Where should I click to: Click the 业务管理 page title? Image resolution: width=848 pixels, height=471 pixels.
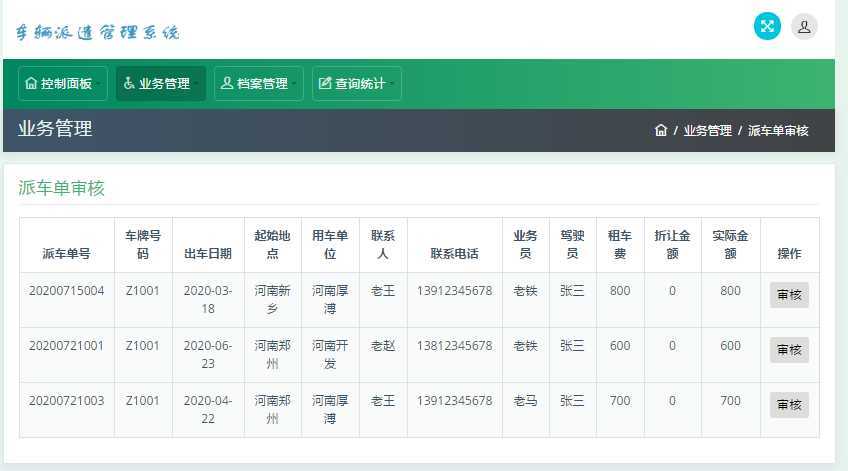55,129
